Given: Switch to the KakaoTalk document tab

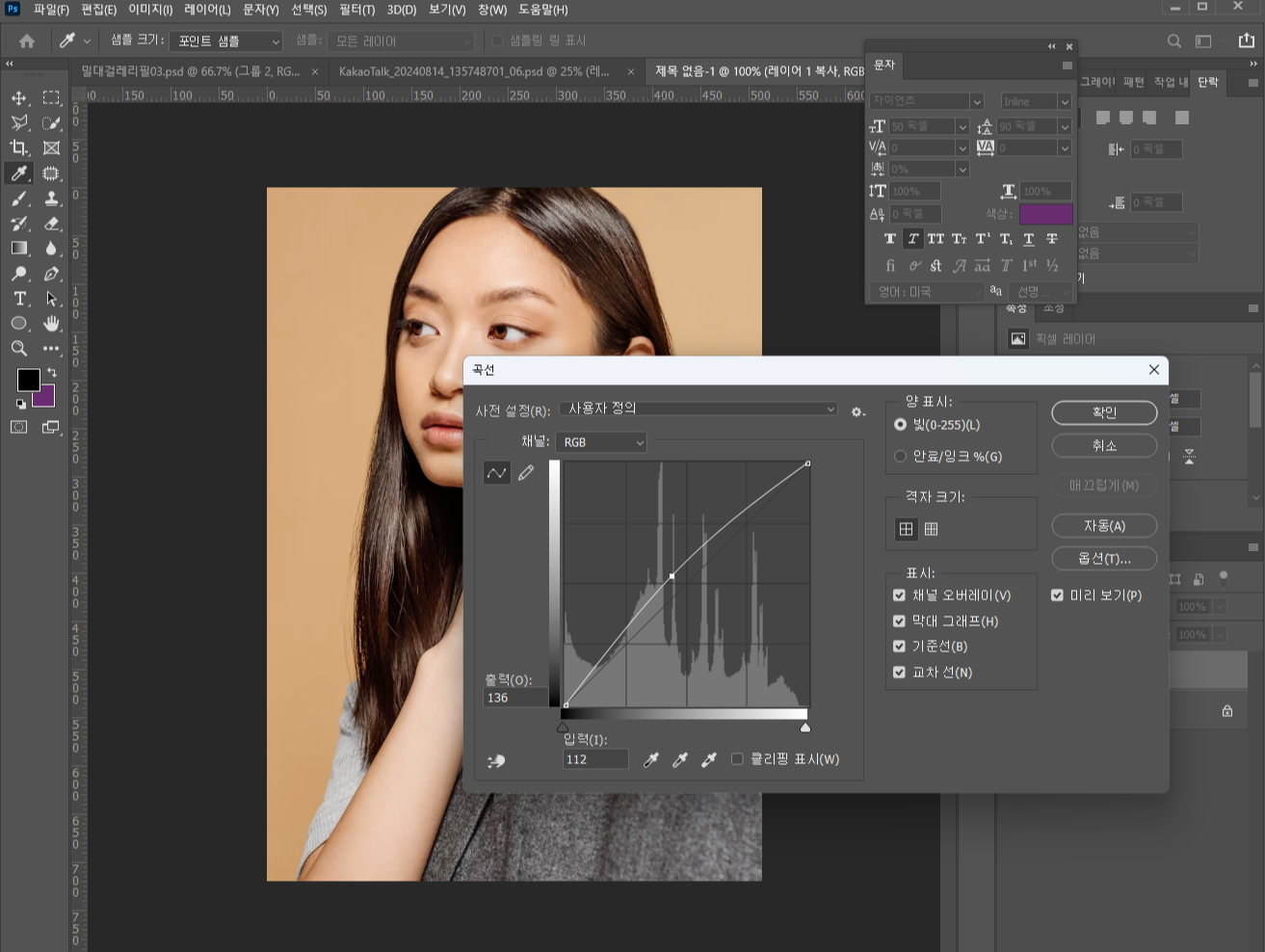Looking at the screenshot, I should click(474, 71).
